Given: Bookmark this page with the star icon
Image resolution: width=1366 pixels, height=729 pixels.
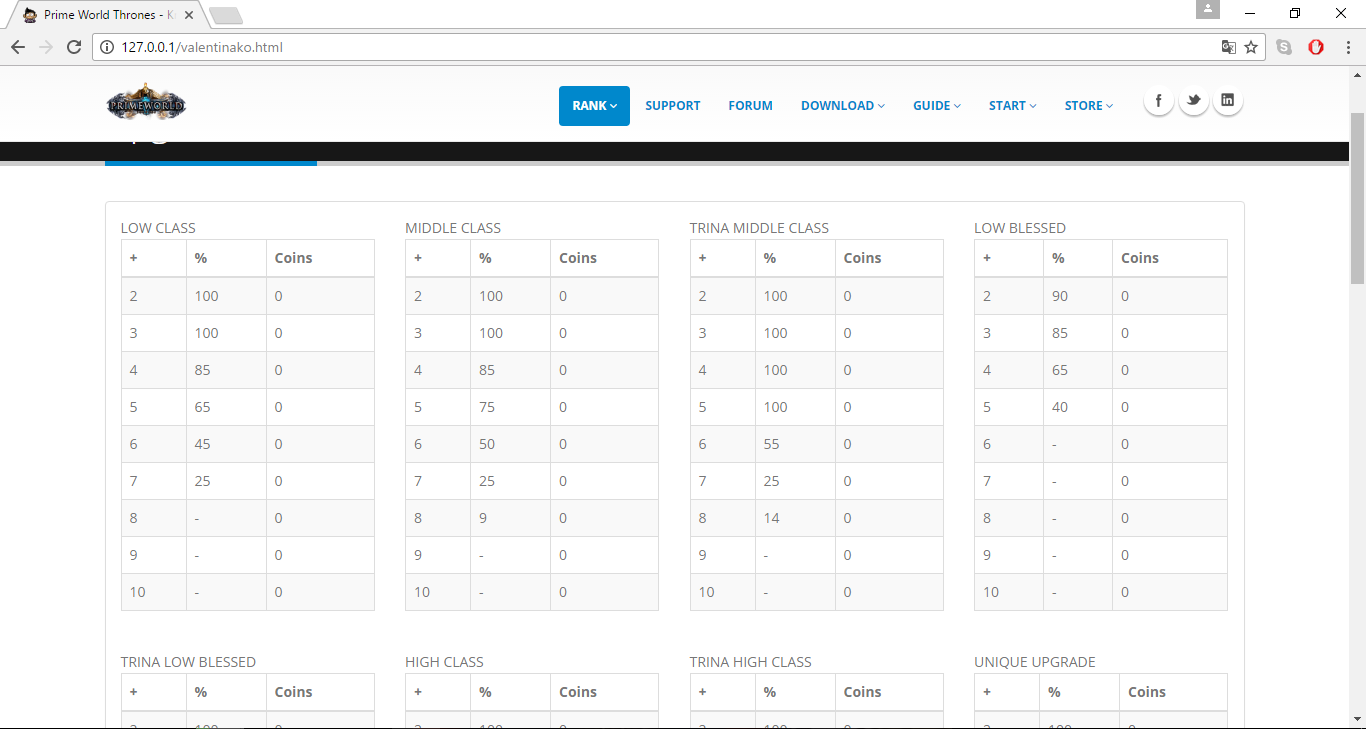Looking at the screenshot, I should click(x=1251, y=47).
